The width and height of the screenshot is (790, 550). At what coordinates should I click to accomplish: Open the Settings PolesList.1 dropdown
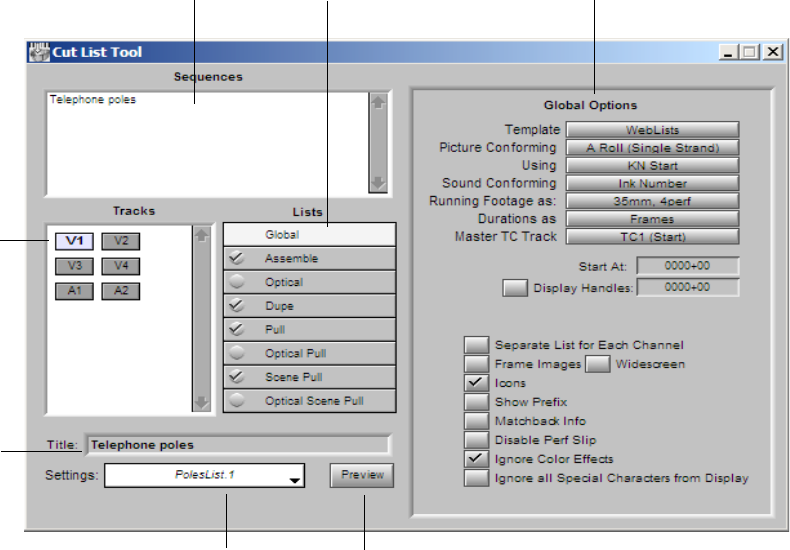(205, 475)
